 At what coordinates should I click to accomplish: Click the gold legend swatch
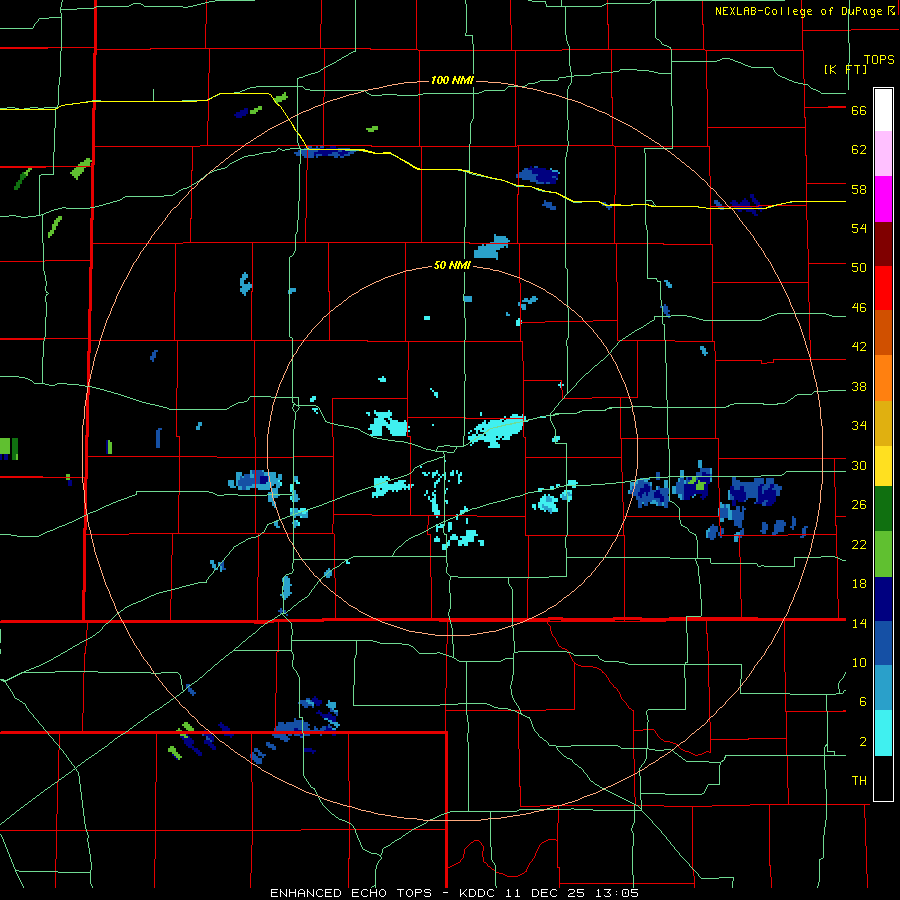(x=883, y=423)
